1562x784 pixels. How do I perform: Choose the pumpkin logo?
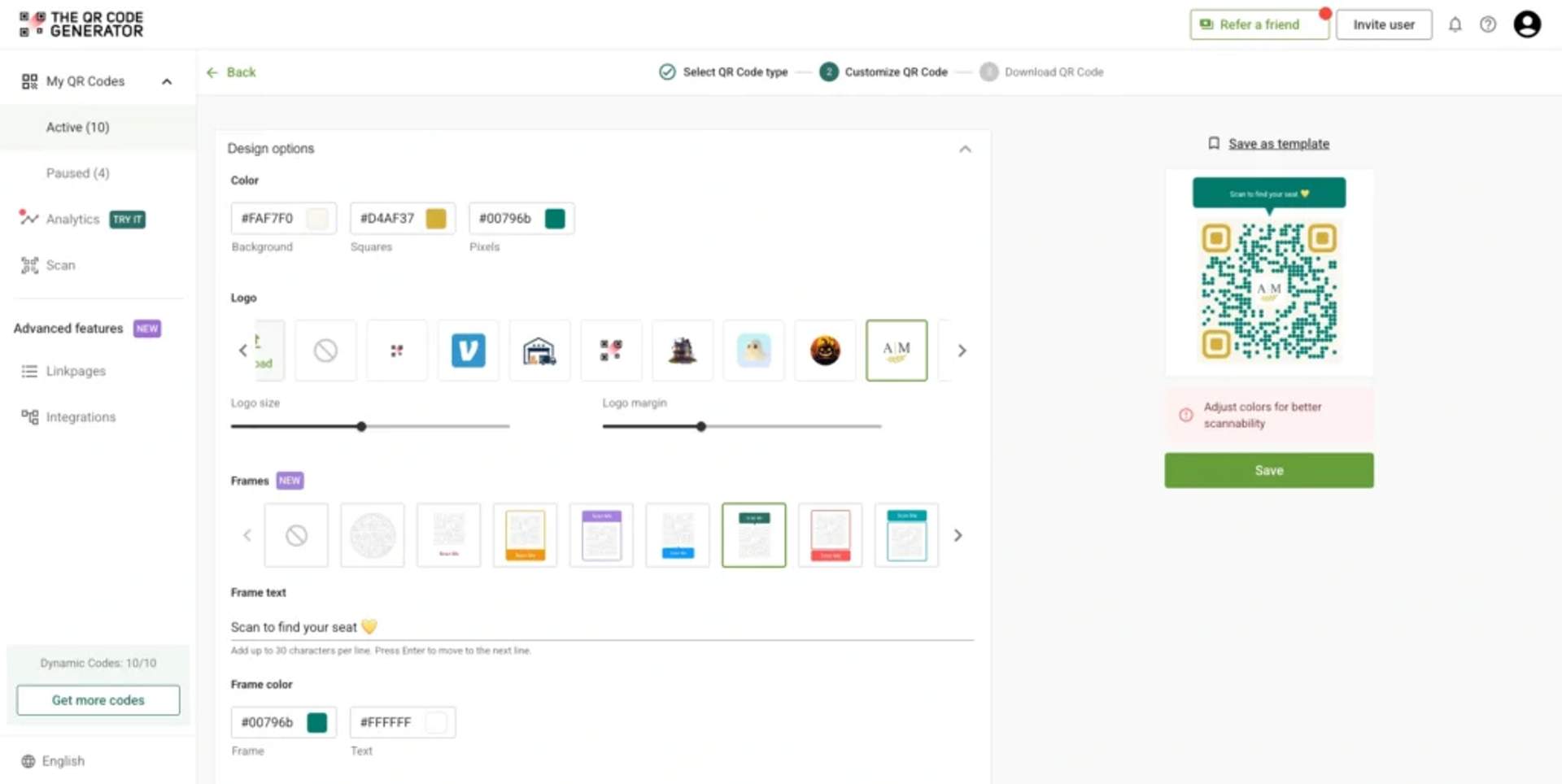825,351
